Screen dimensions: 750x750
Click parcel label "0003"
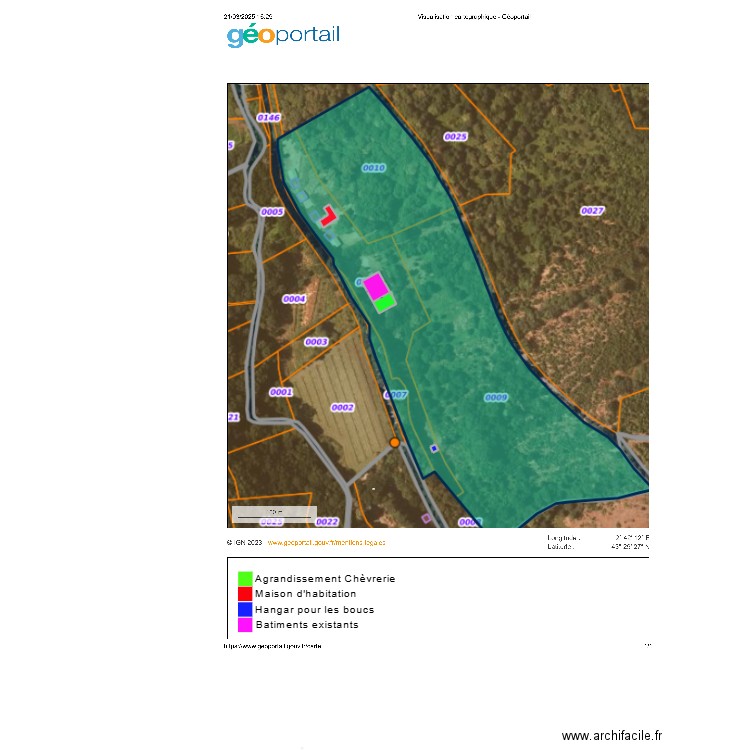point(316,342)
